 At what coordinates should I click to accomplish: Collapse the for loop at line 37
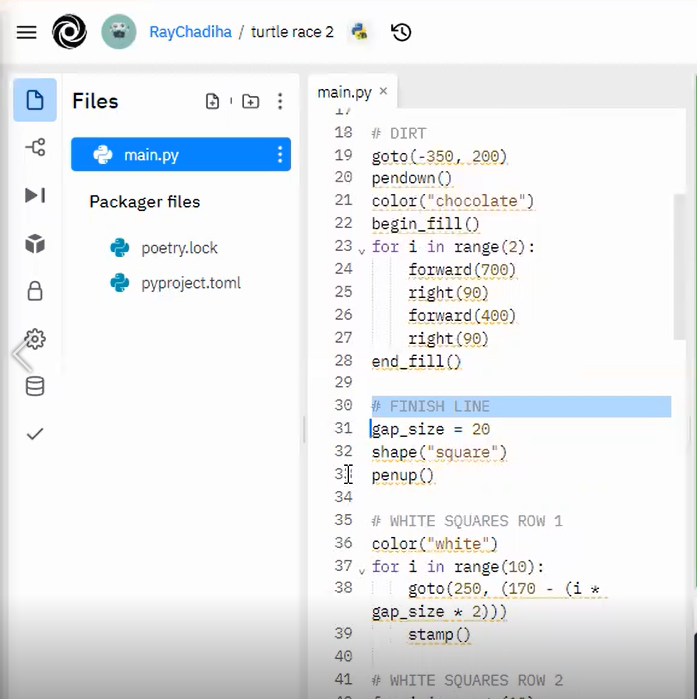[x=362, y=571]
